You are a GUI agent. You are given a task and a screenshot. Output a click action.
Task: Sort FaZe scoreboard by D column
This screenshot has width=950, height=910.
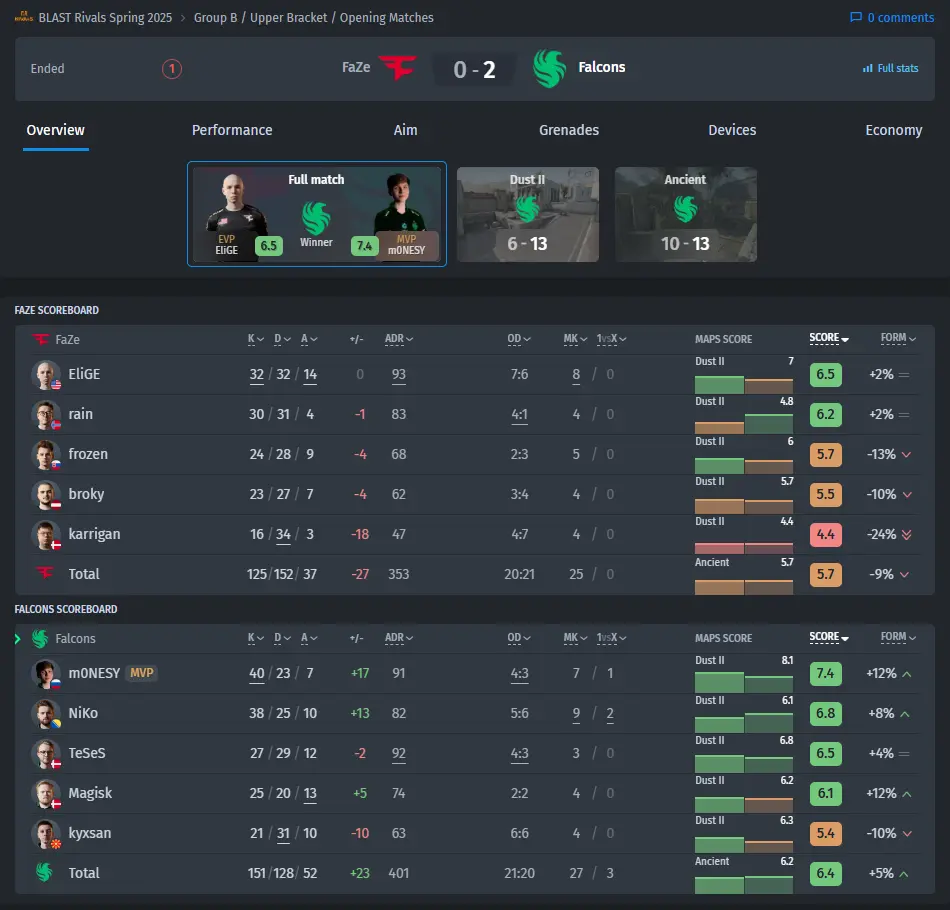[x=282, y=339]
